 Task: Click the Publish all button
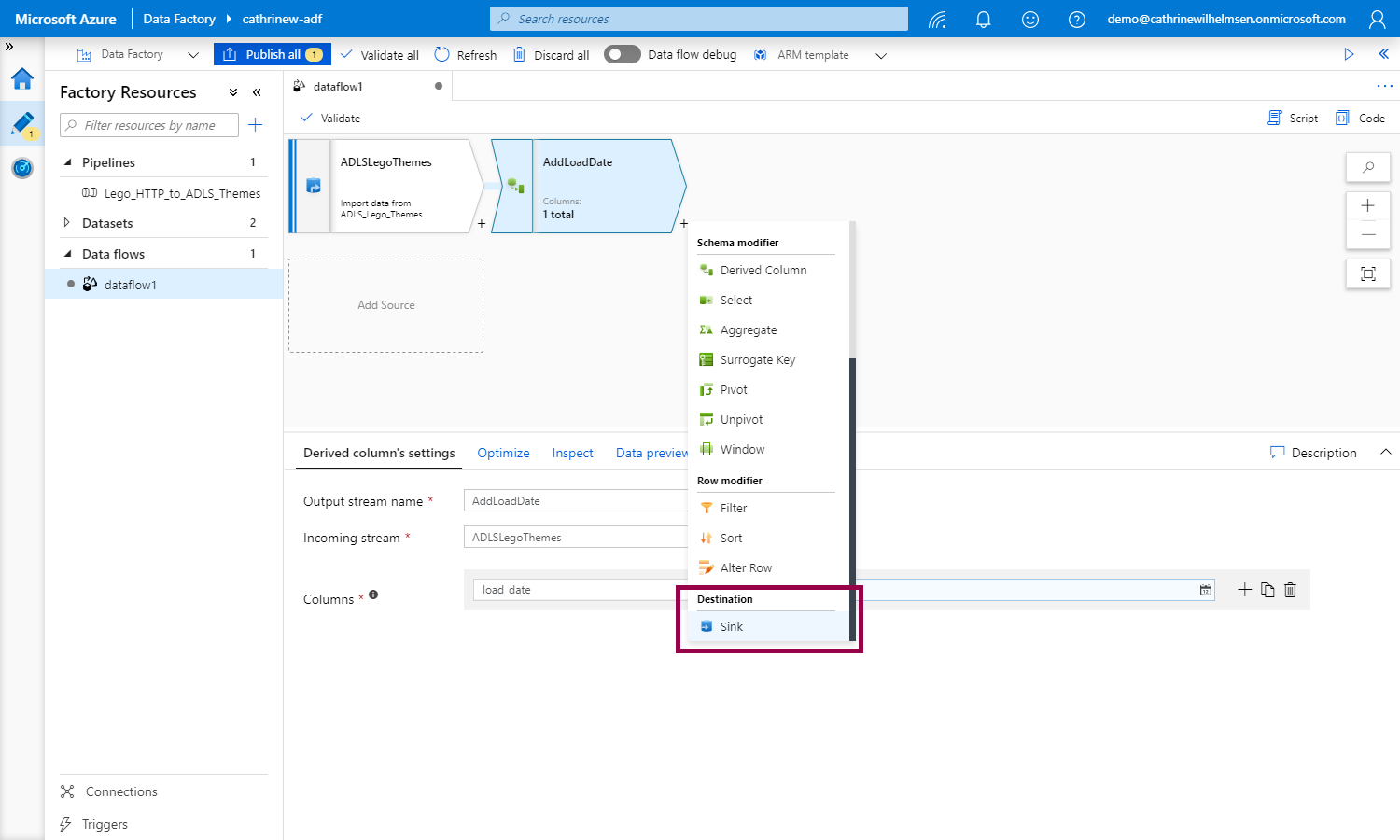coord(273,54)
